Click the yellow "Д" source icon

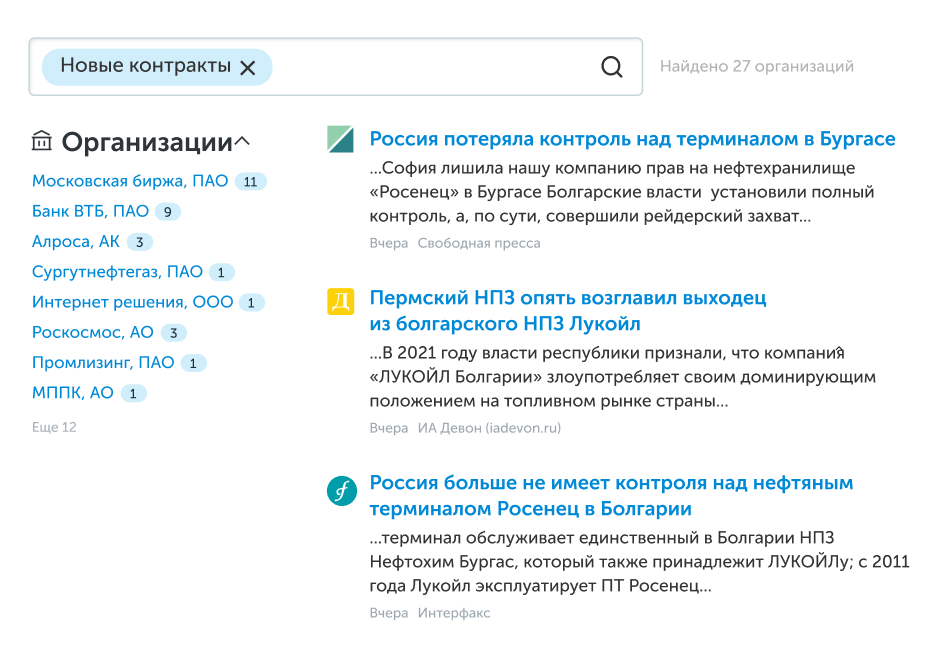point(340,301)
